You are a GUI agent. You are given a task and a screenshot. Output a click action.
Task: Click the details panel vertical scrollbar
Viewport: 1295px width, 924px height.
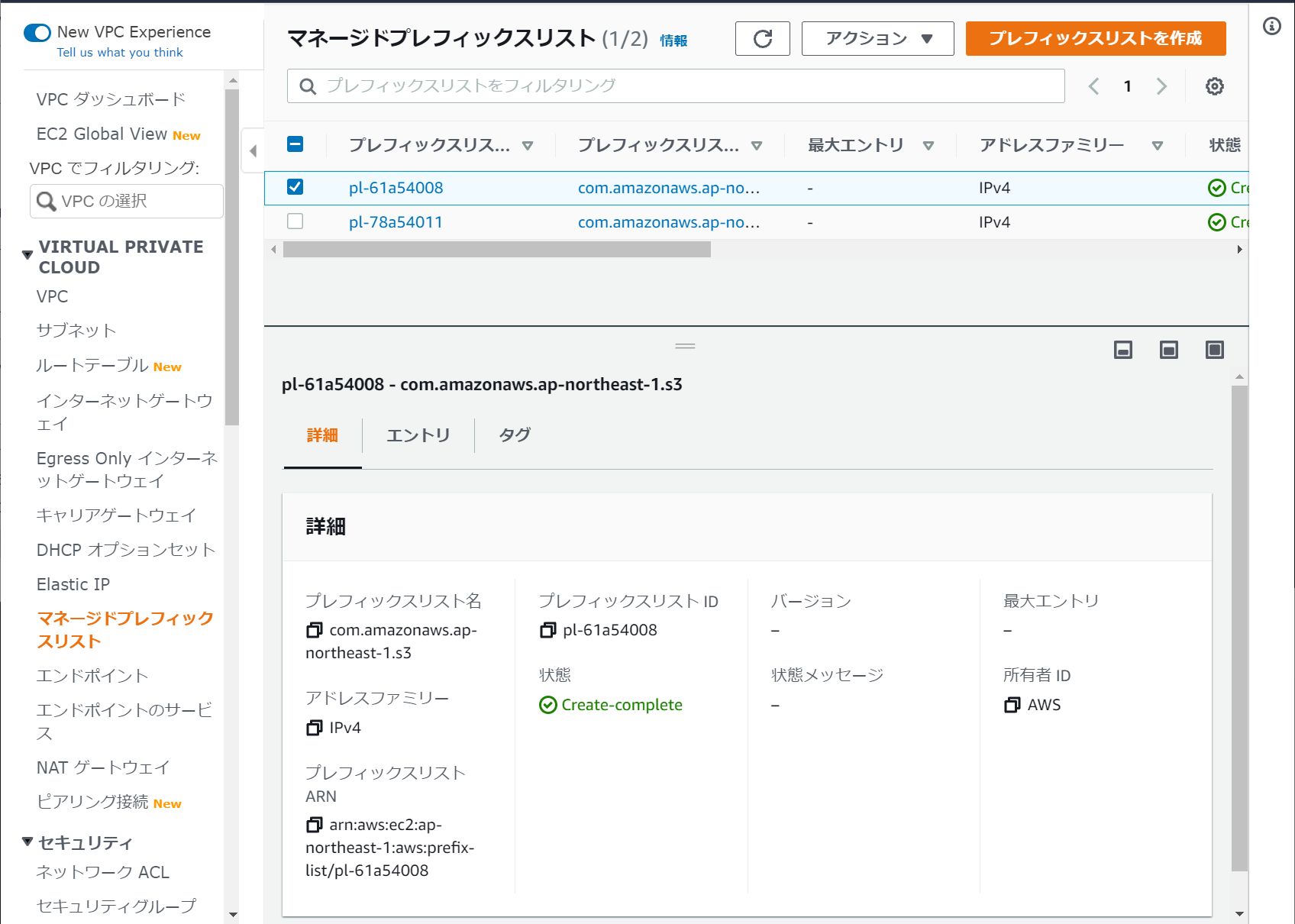[x=1239, y=628]
